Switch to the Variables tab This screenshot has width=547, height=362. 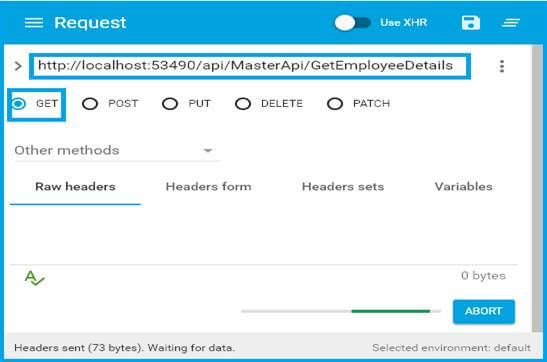point(463,187)
